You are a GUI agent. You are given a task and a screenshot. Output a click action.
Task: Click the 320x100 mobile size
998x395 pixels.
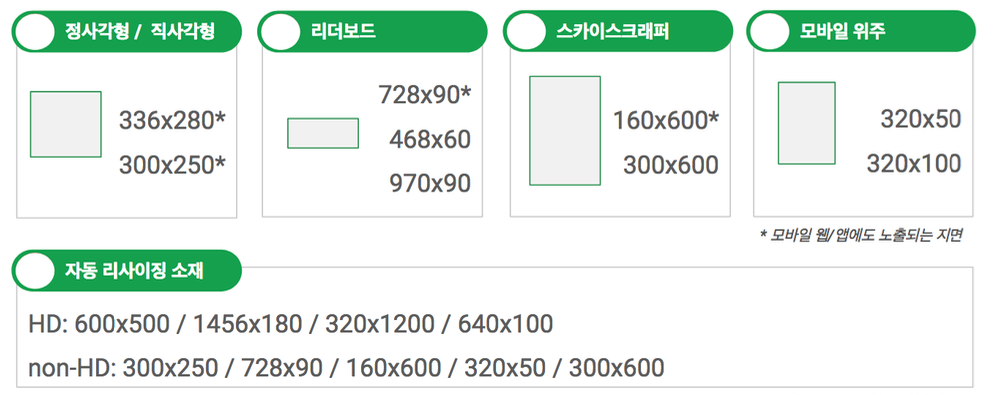tap(914, 164)
